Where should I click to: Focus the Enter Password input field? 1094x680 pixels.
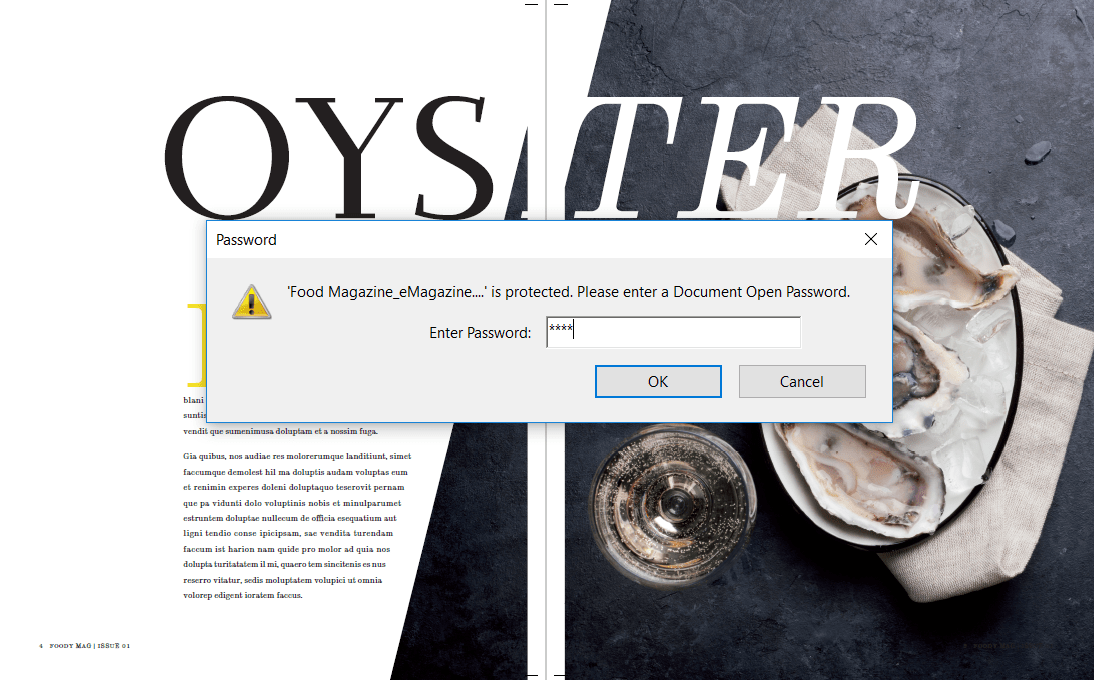[x=673, y=332]
